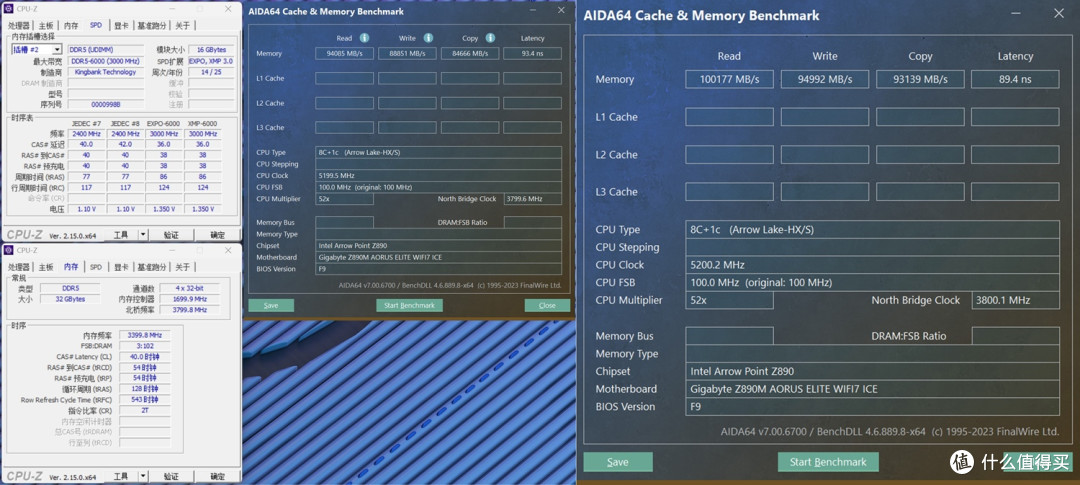Screen dimensions: 1080x485
Task: Click the 3800.1 MHz North Bridge Clock field
Action: [x=1015, y=300]
